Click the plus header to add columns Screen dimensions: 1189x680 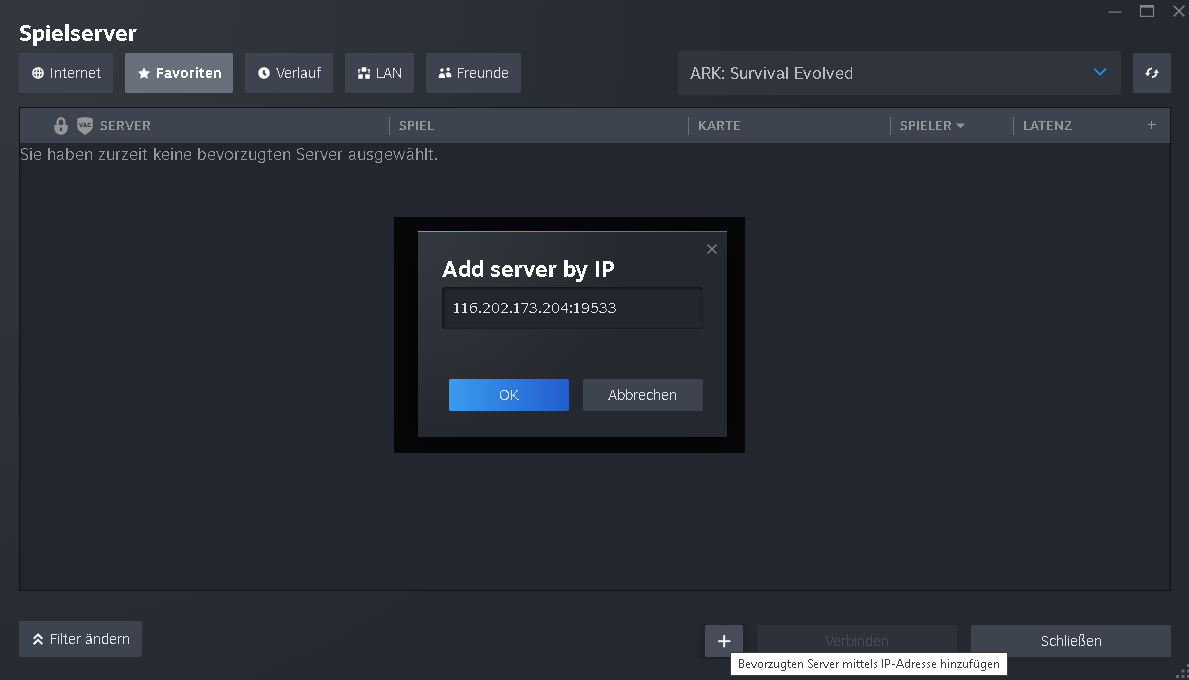(x=1151, y=125)
